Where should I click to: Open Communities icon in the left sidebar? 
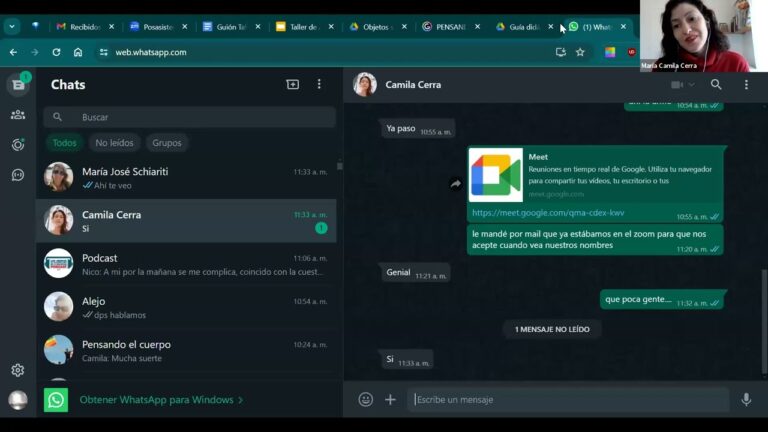[x=18, y=114]
